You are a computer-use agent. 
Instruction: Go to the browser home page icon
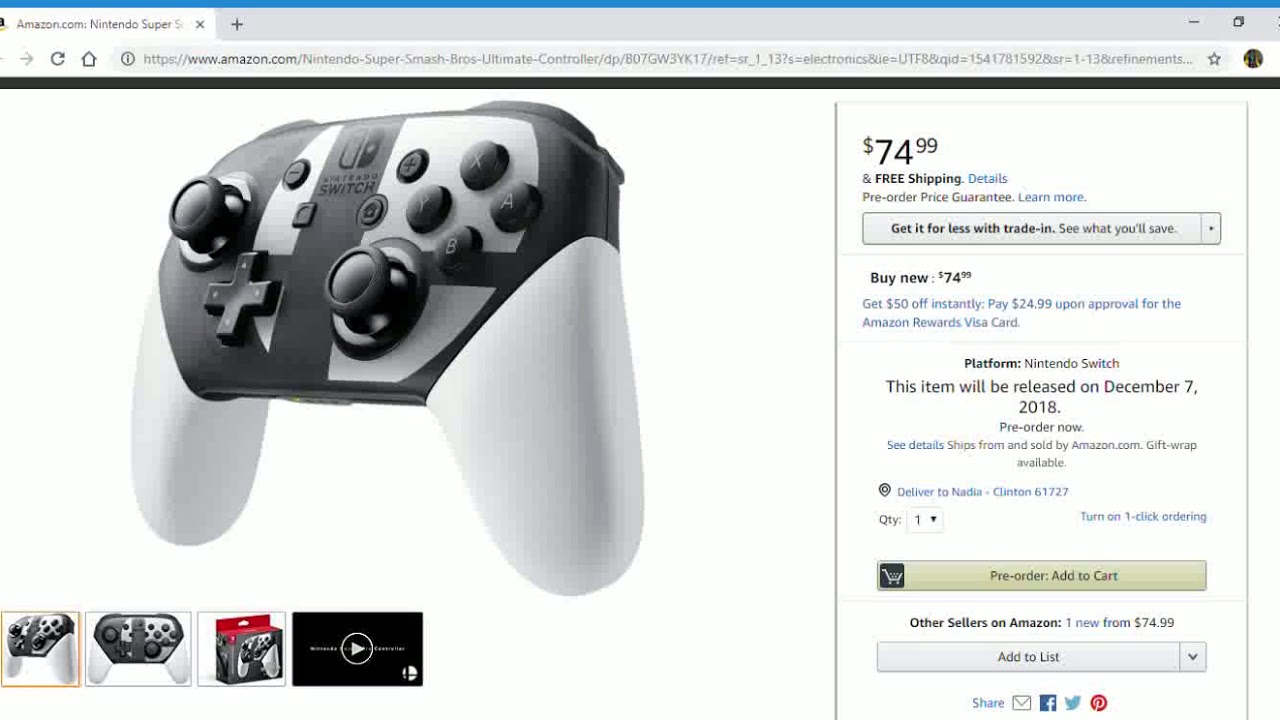point(89,59)
